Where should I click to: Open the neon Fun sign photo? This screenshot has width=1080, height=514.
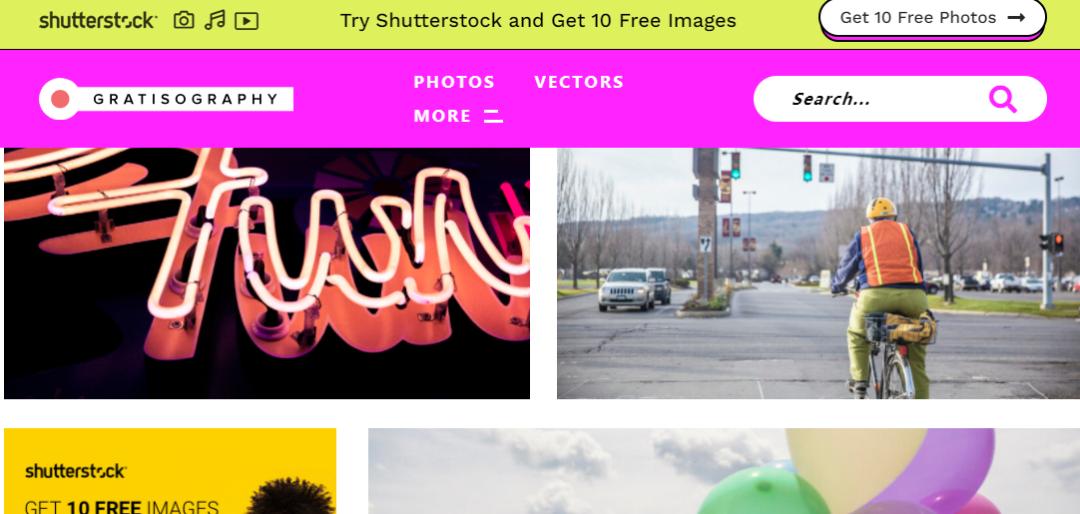pyautogui.click(x=267, y=274)
